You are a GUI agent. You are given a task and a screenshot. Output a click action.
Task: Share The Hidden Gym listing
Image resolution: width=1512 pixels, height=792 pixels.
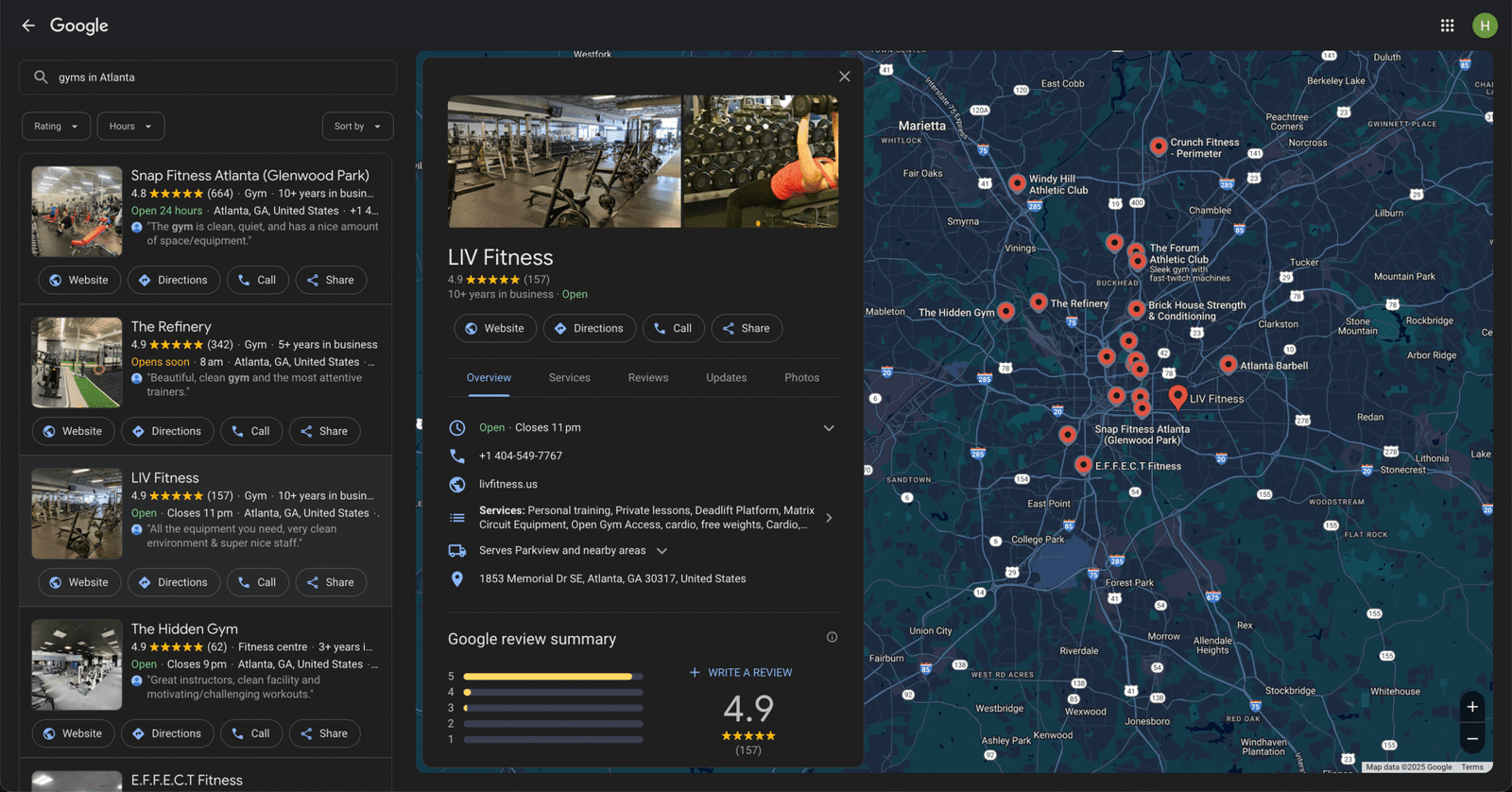click(x=324, y=733)
